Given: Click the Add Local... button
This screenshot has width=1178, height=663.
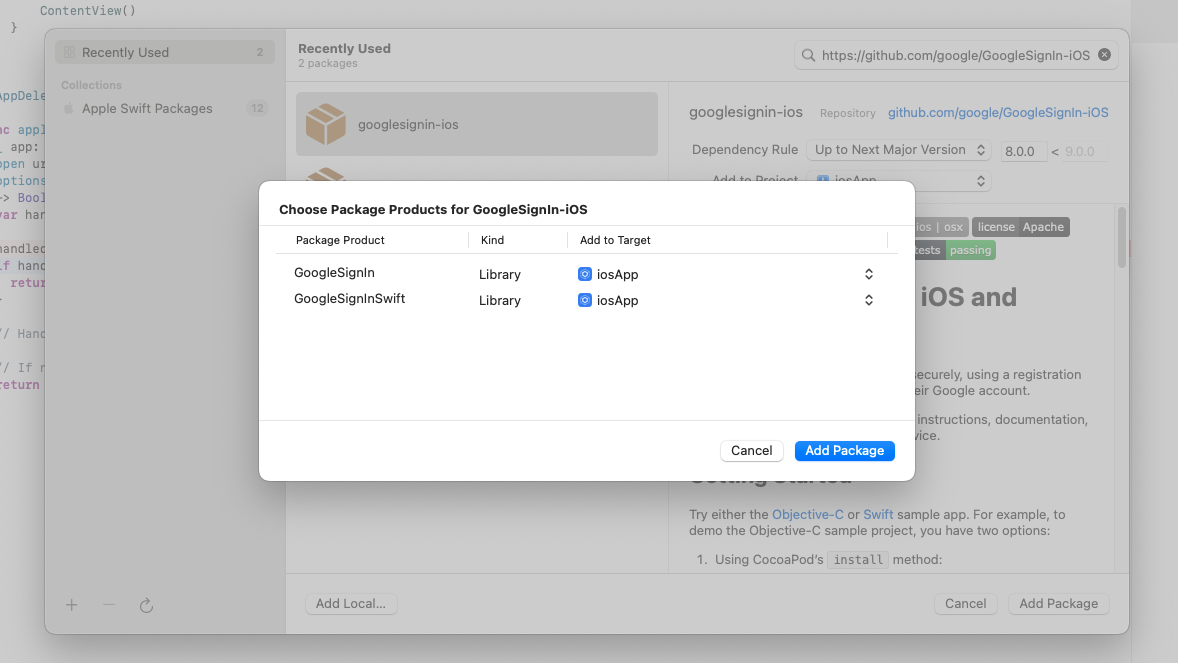Looking at the screenshot, I should (x=351, y=604).
